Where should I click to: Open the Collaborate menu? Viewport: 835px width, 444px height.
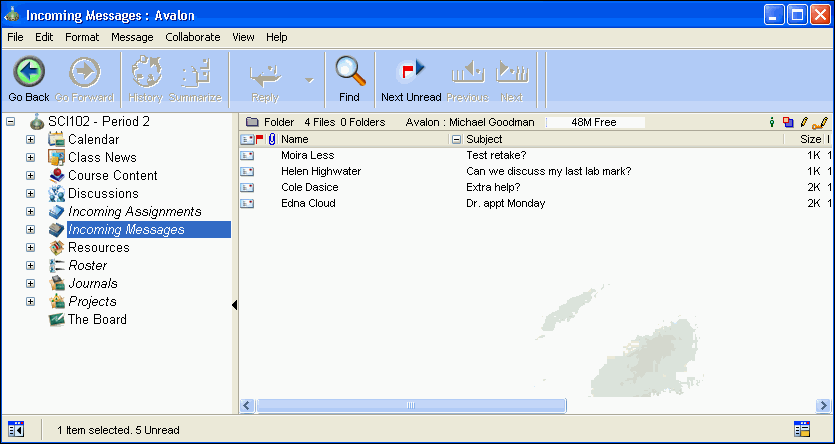pyautogui.click(x=192, y=37)
